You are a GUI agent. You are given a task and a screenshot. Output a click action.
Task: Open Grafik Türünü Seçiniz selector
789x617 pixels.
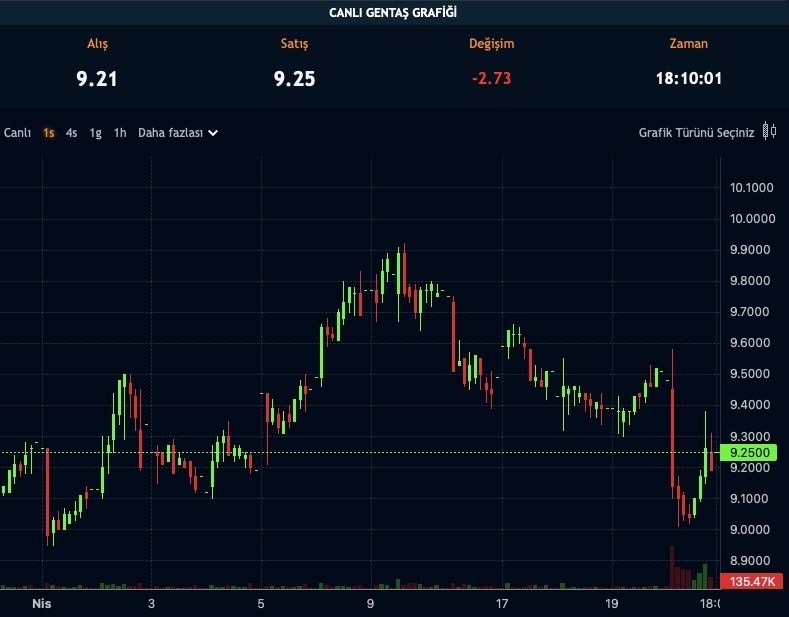696,133
